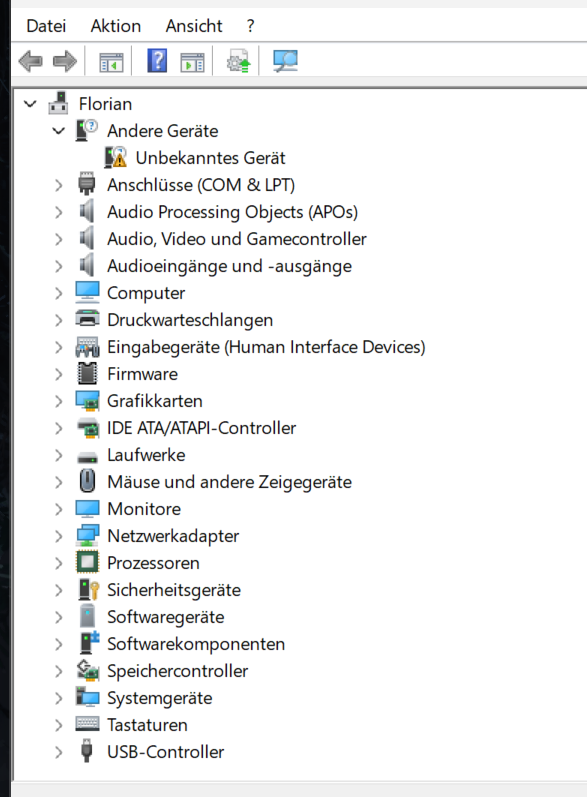The width and height of the screenshot is (587, 797).
Task: Expand the Computer category
Action: (x=59, y=292)
